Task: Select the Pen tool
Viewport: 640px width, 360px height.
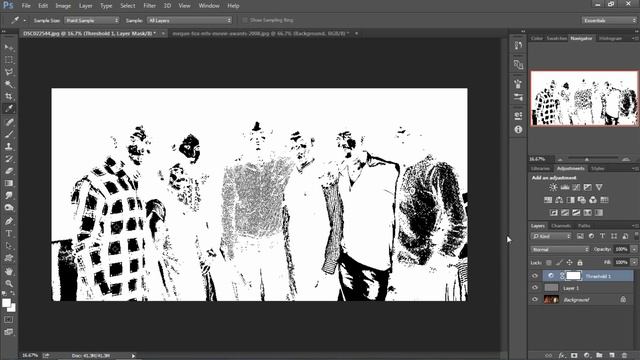Action: (x=9, y=221)
